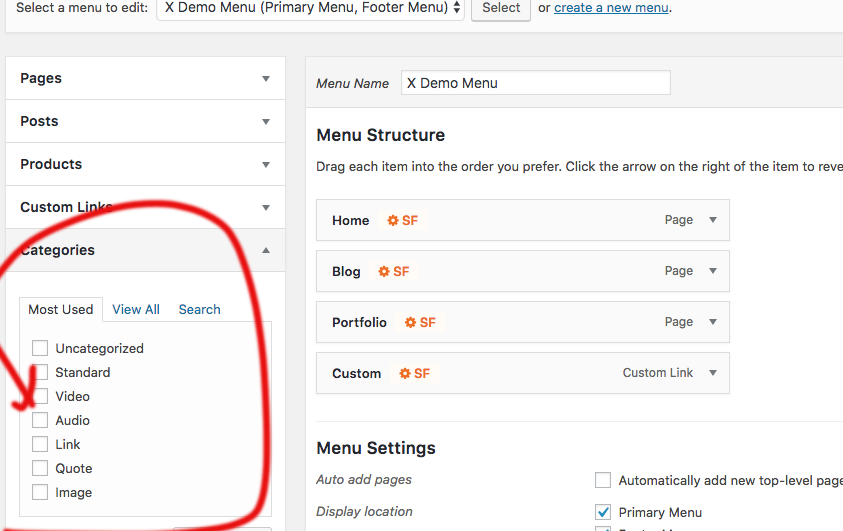
Task: Uncheck the Primary Menu display location
Action: click(603, 512)
